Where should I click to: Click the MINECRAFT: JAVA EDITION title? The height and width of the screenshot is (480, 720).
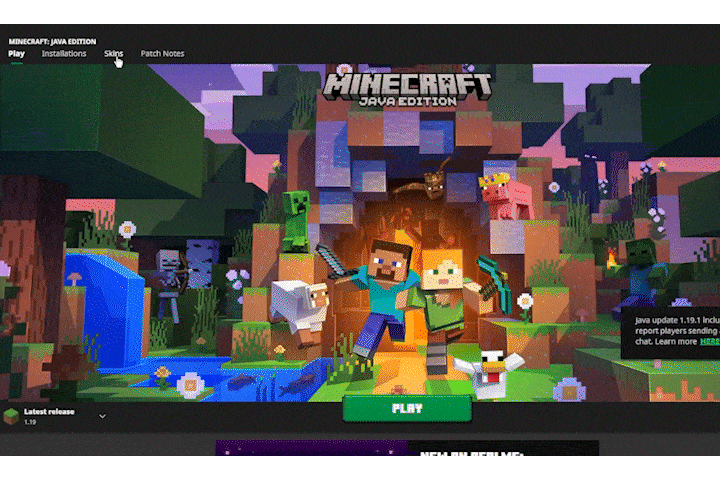[52, 41]
